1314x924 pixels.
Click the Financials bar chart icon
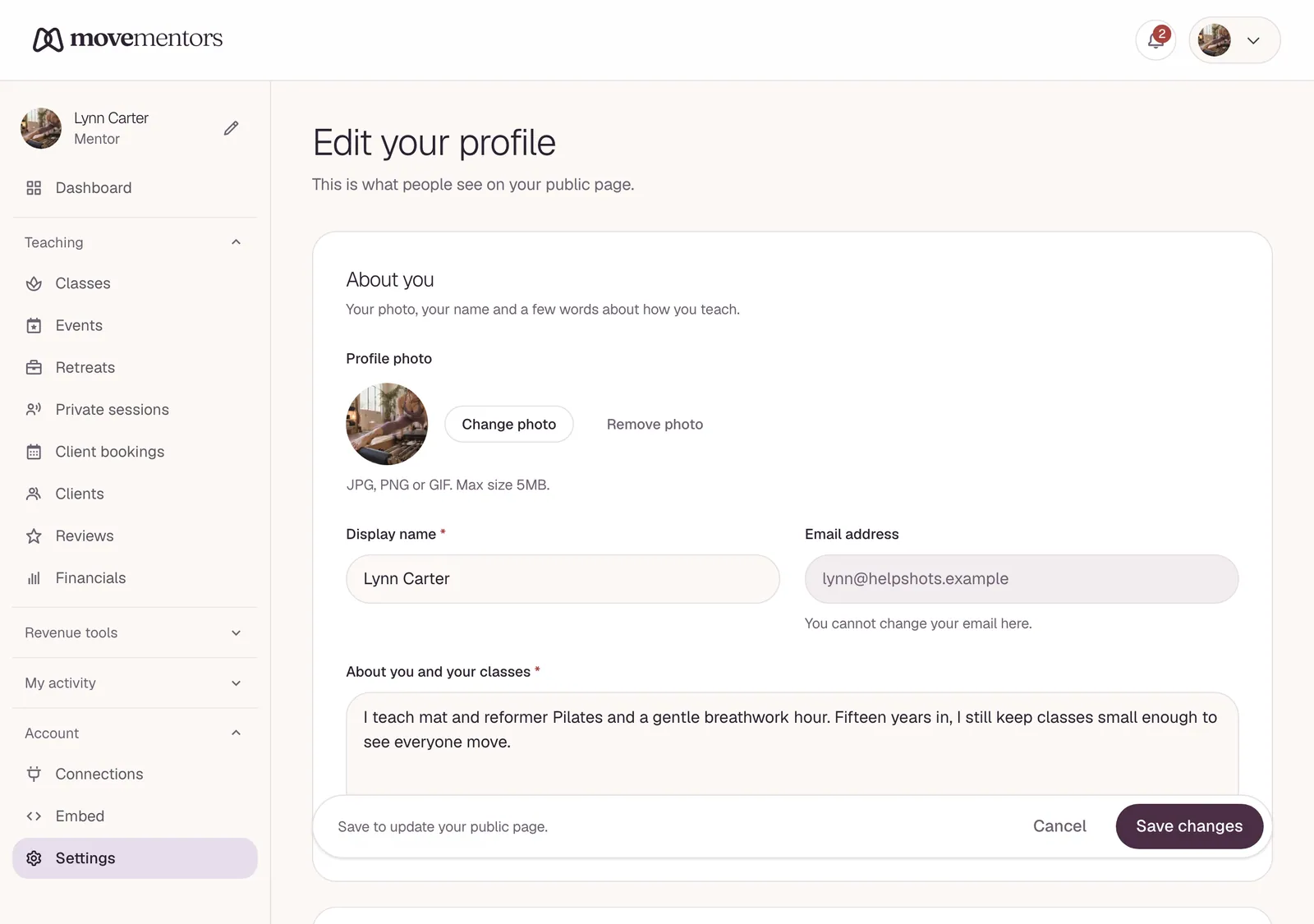(34, 578)
